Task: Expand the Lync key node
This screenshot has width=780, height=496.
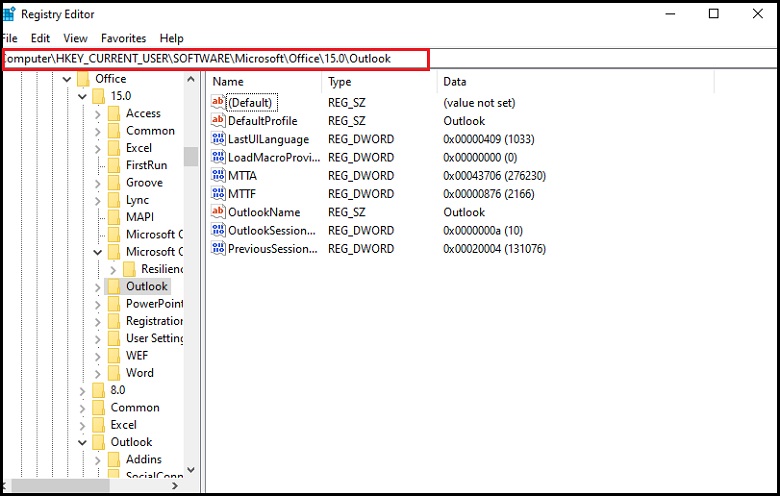Action: coord(98,201)
